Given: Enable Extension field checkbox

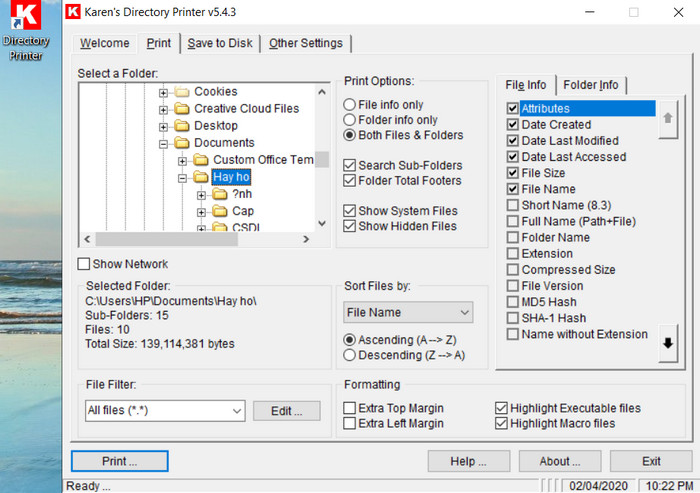Looking at the screenshot, I should 512,254.
